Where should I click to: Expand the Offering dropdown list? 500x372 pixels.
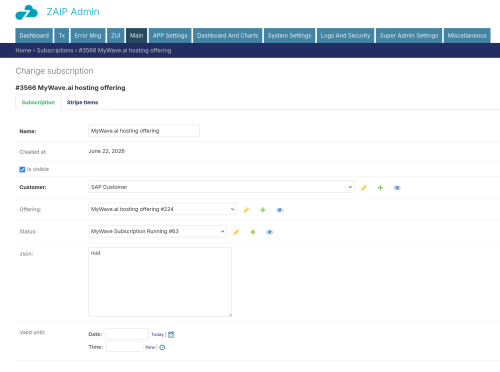tap(162, 209)
